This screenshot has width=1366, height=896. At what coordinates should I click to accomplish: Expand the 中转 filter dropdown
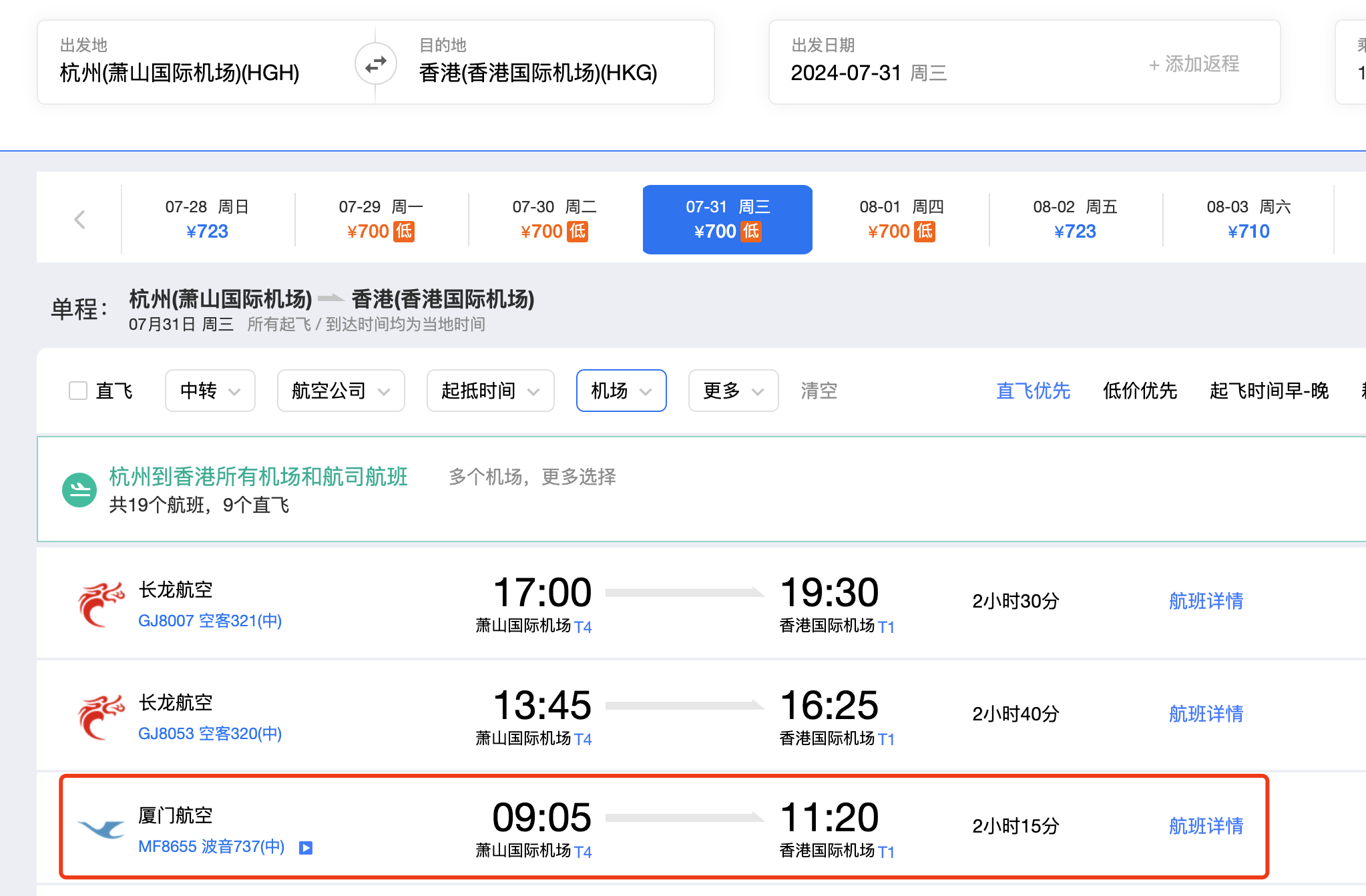point(210,391)
